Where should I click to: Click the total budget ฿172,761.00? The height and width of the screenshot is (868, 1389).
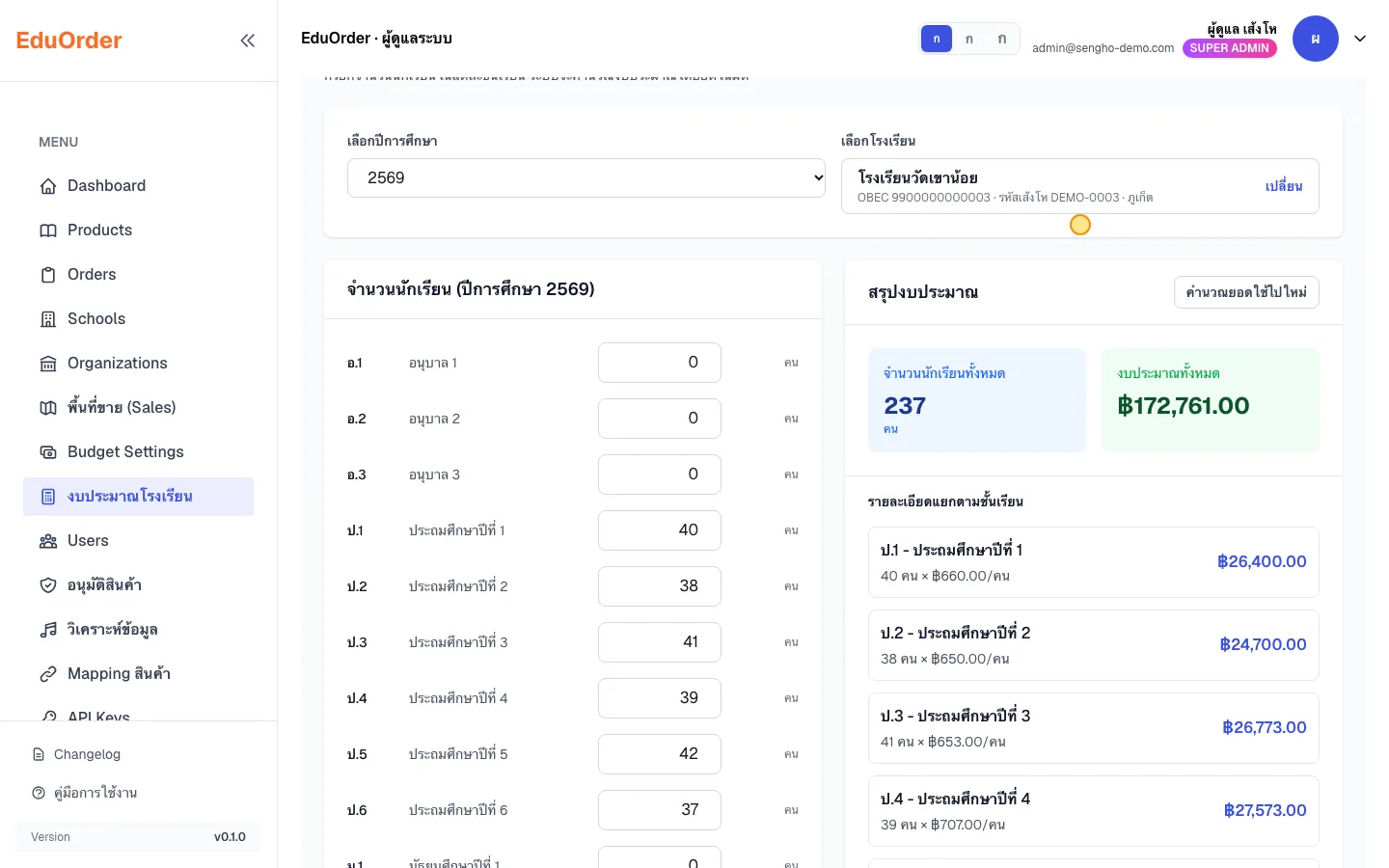(1184, 406)
